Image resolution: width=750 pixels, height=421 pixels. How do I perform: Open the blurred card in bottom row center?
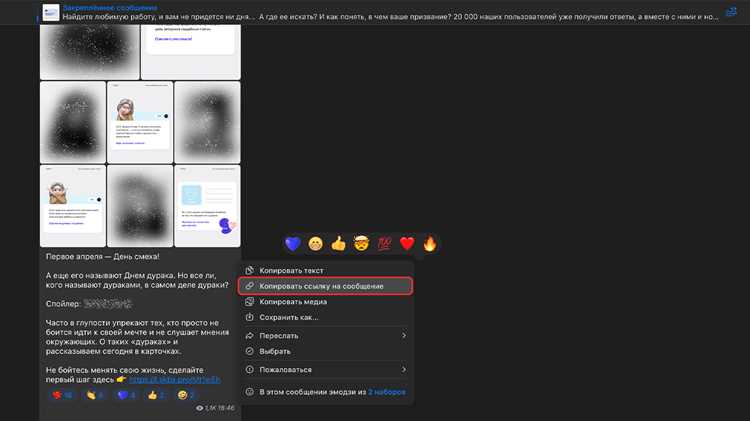(x=140, y=206)
